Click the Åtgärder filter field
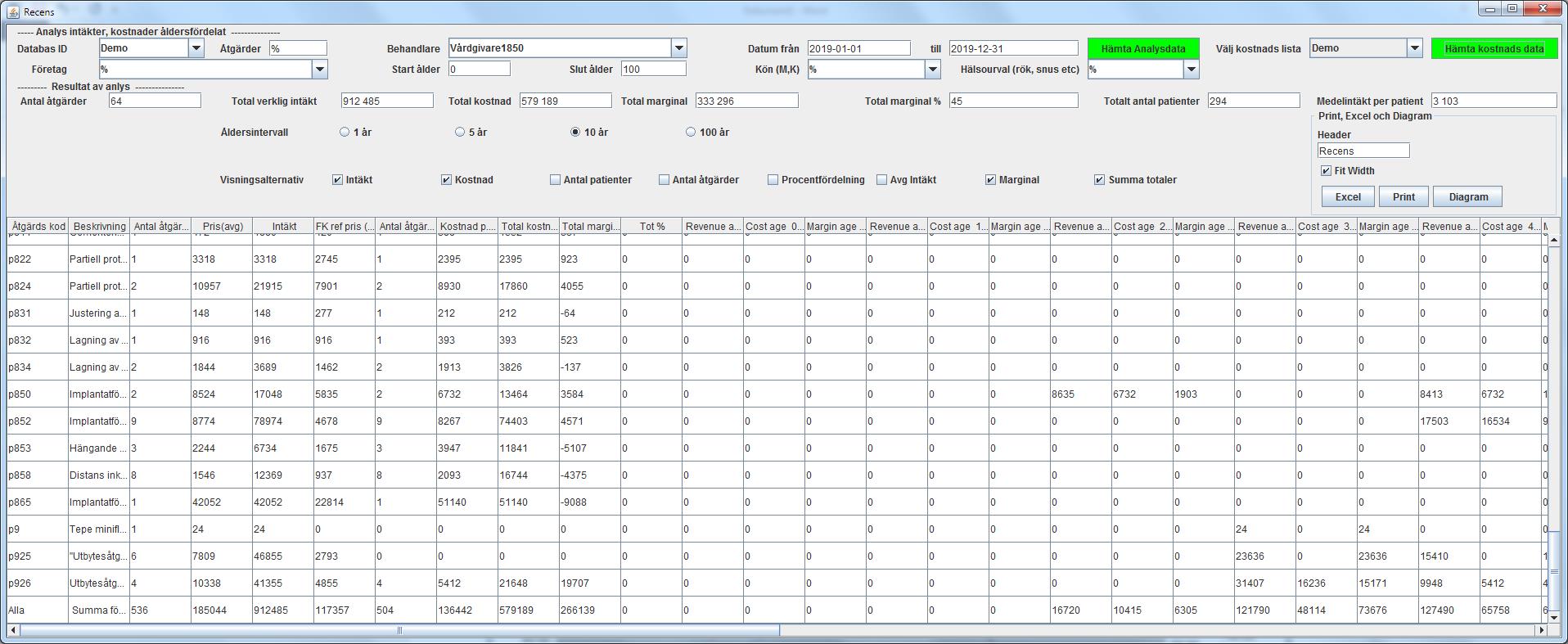 298,48
